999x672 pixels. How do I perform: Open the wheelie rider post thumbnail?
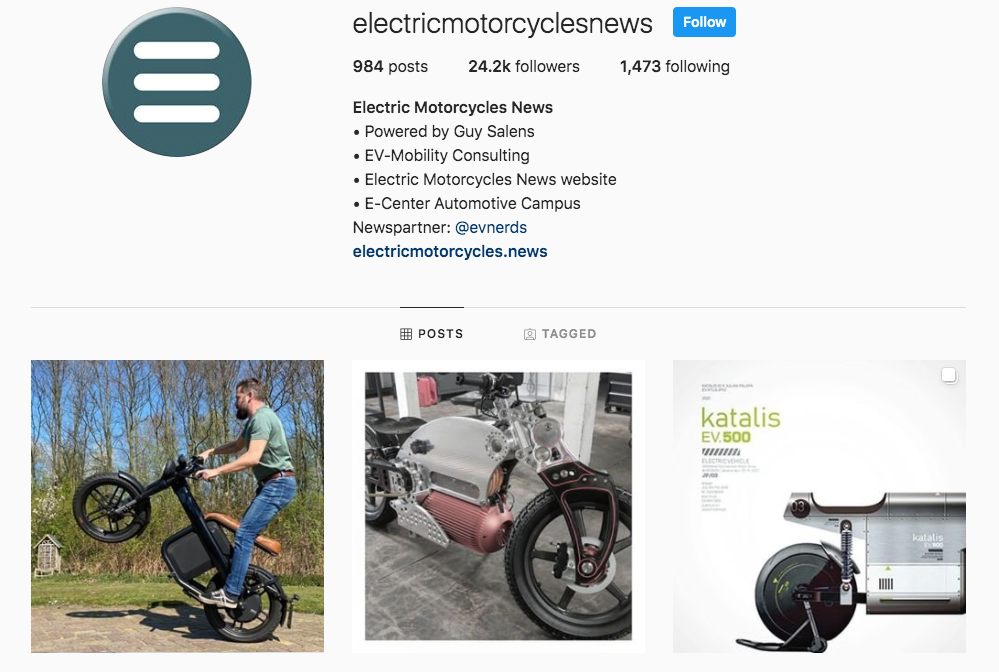click(x=177, y=506)
